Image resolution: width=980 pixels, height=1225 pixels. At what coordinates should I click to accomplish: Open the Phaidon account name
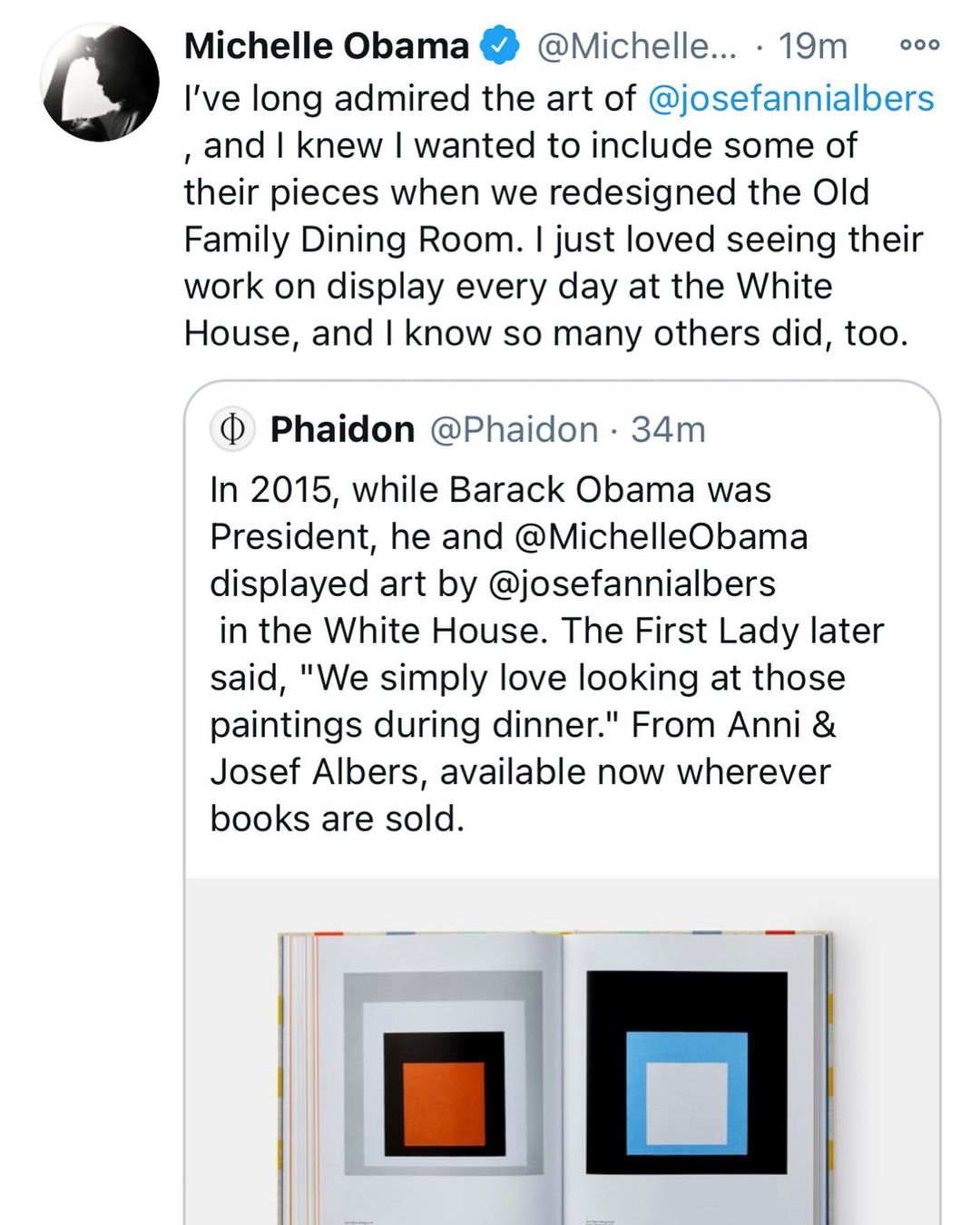[x=342, y=429]
